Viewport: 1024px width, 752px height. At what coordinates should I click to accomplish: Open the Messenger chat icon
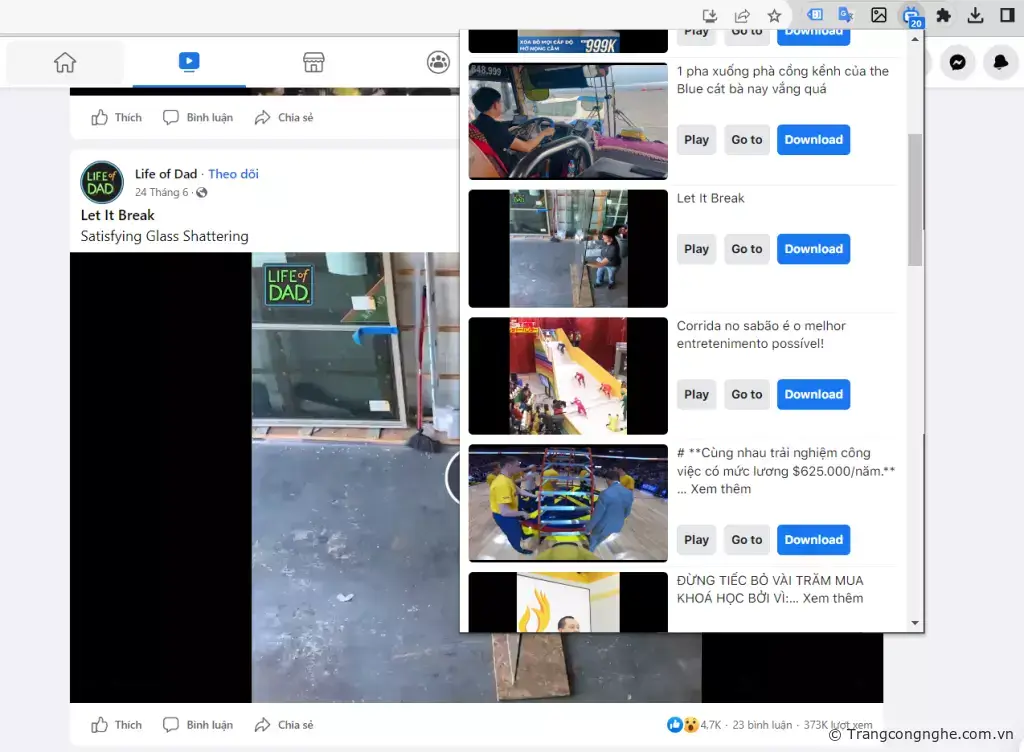coord(957,63)
